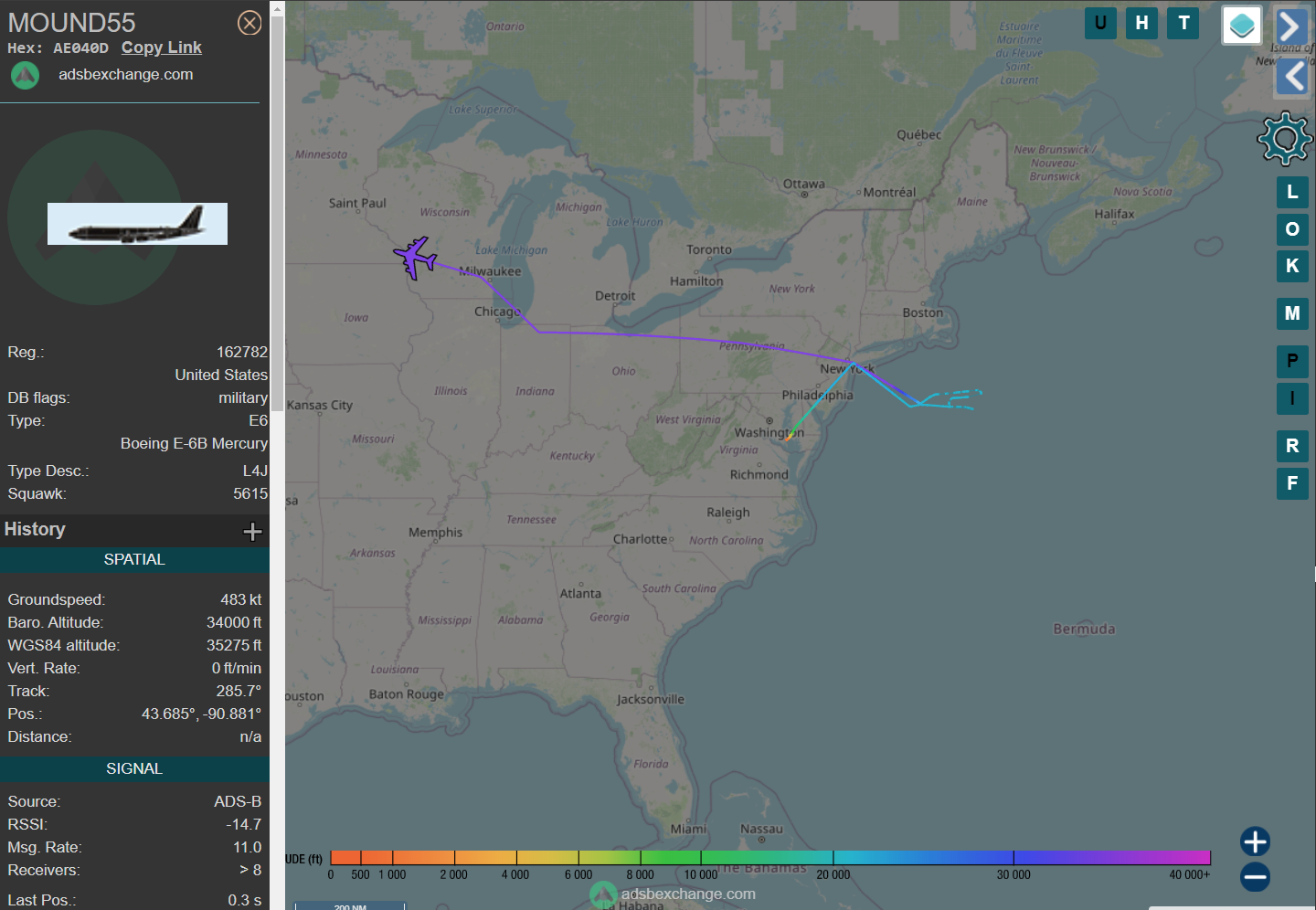Toggle the O map button

[x=1292, y=229]
